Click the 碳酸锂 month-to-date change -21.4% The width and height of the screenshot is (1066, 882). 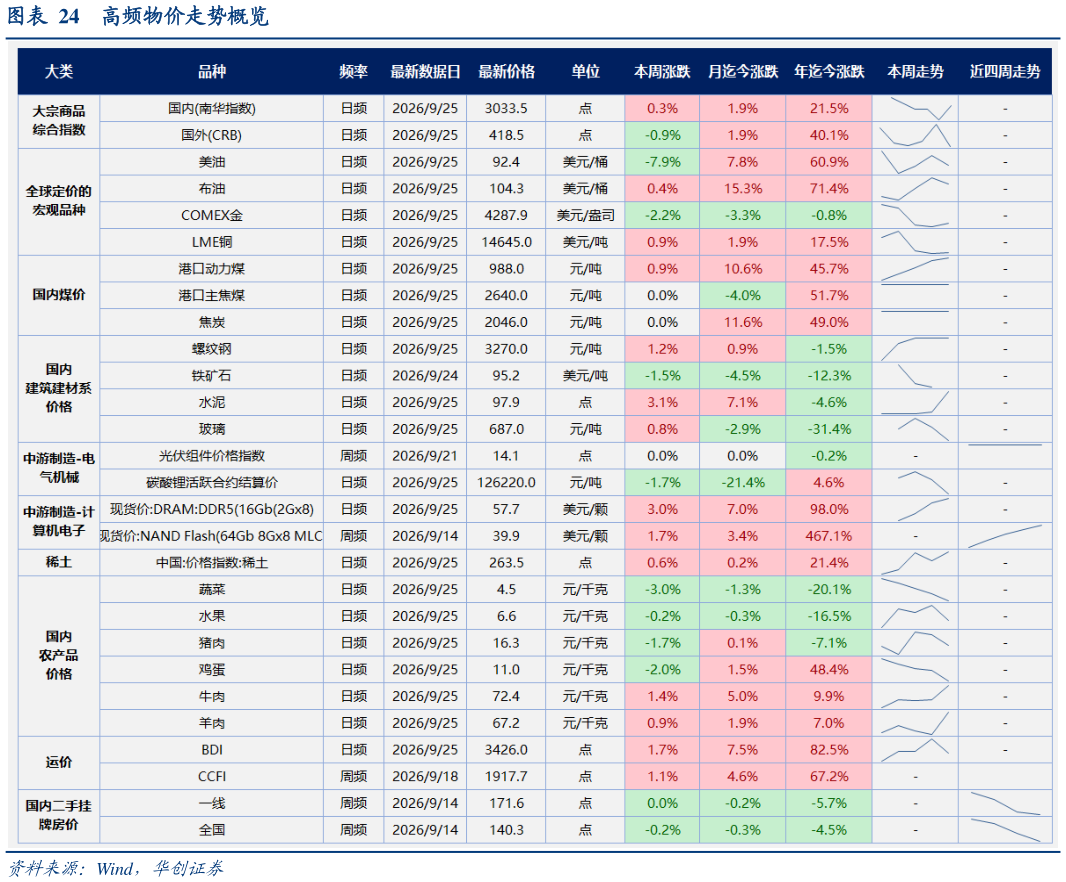tap(742, 482)
